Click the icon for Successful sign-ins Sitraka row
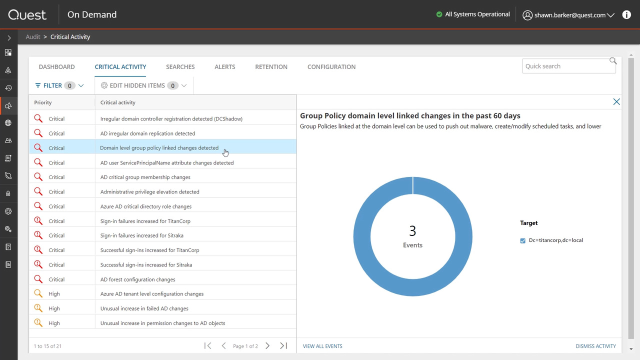The height and width of the screenshot is (360, 640). [x=38, y=264]
